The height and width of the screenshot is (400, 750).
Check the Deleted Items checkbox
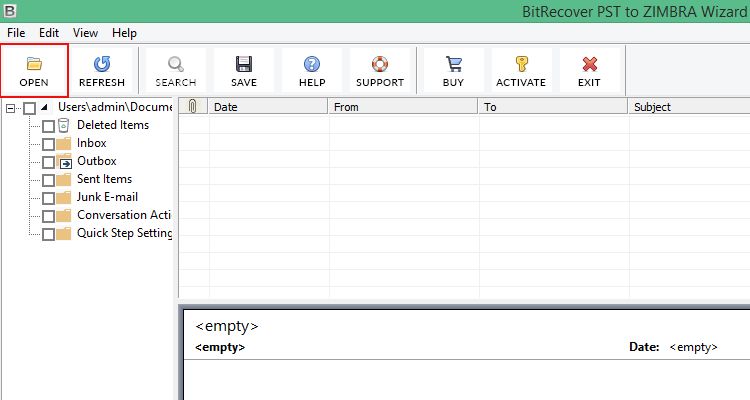point(48,126)
